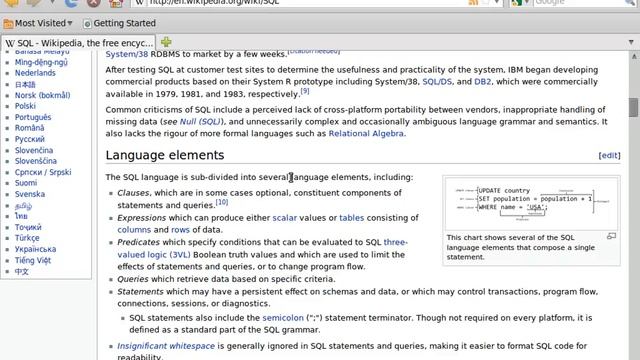Viewport: 640px width, 360px height.
Task: Click the edit link for Language elements
Action: [609, 156]
